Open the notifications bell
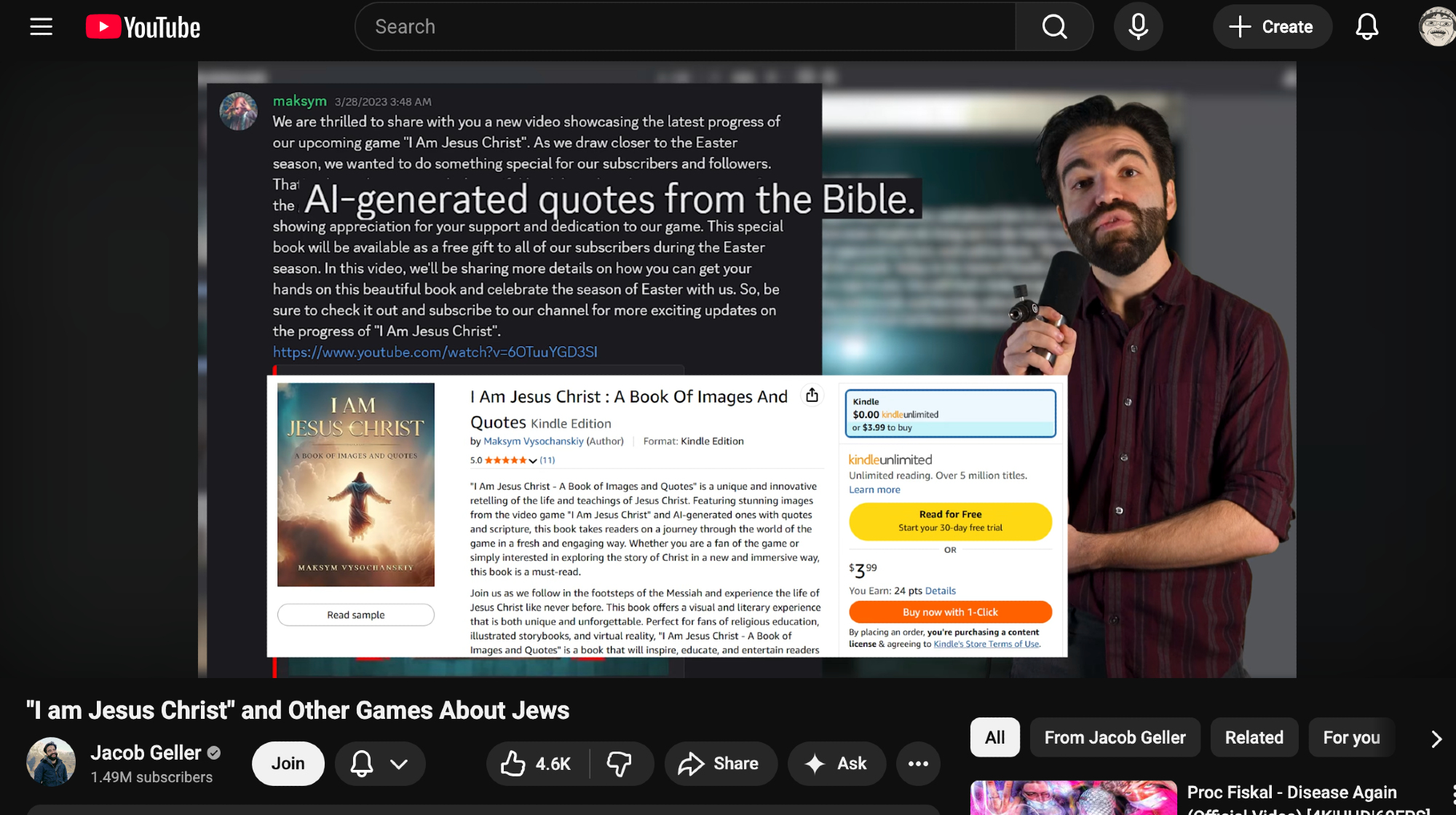The width and height of the screenshot is (1456, 815). 1366,27
